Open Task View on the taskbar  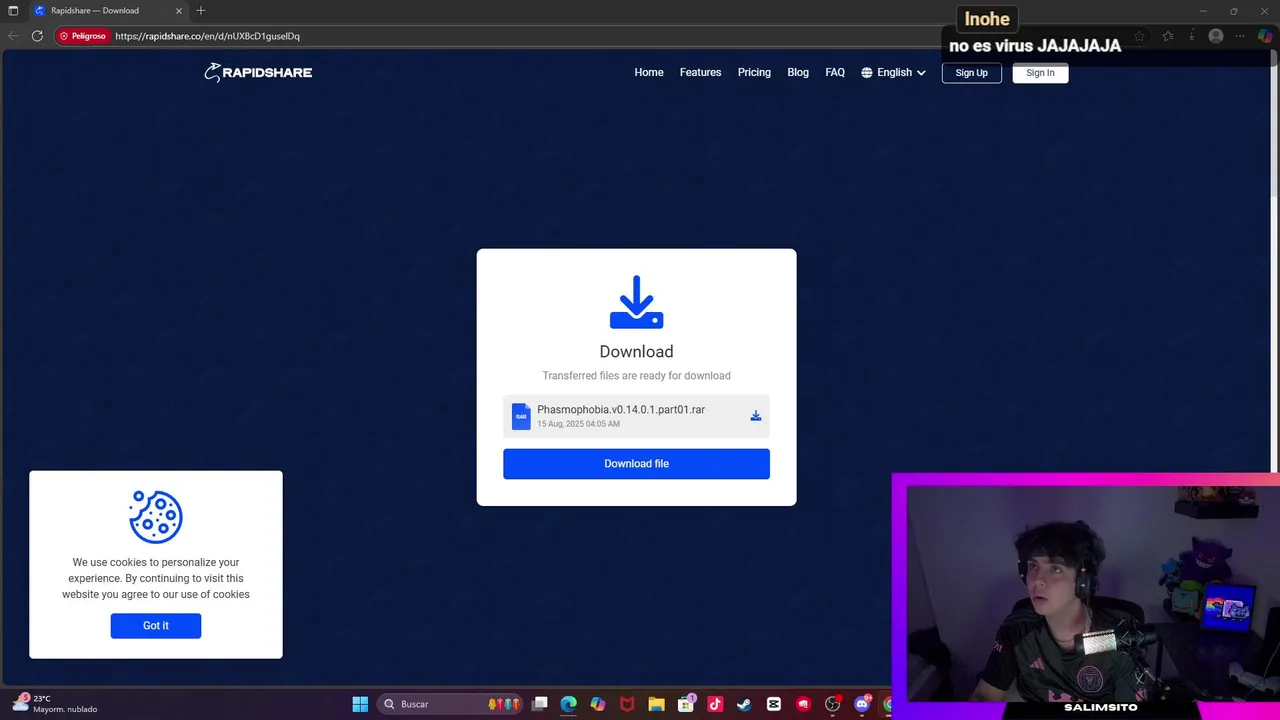coord(540,704)
